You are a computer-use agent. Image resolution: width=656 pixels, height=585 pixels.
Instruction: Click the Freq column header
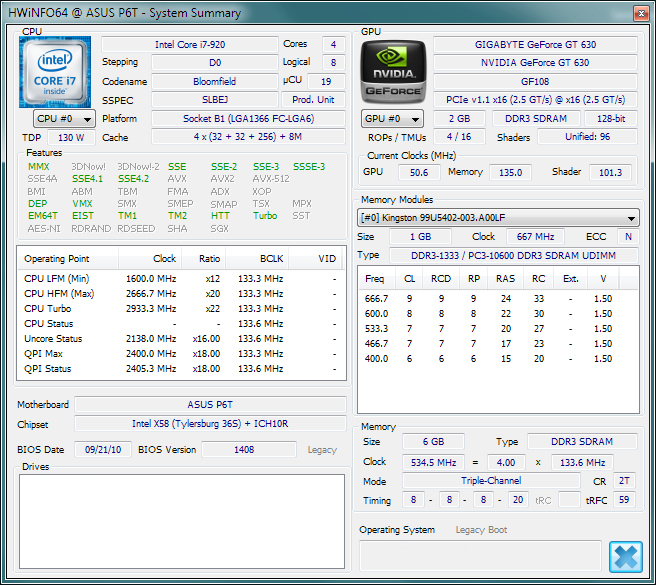coord(375,279)
